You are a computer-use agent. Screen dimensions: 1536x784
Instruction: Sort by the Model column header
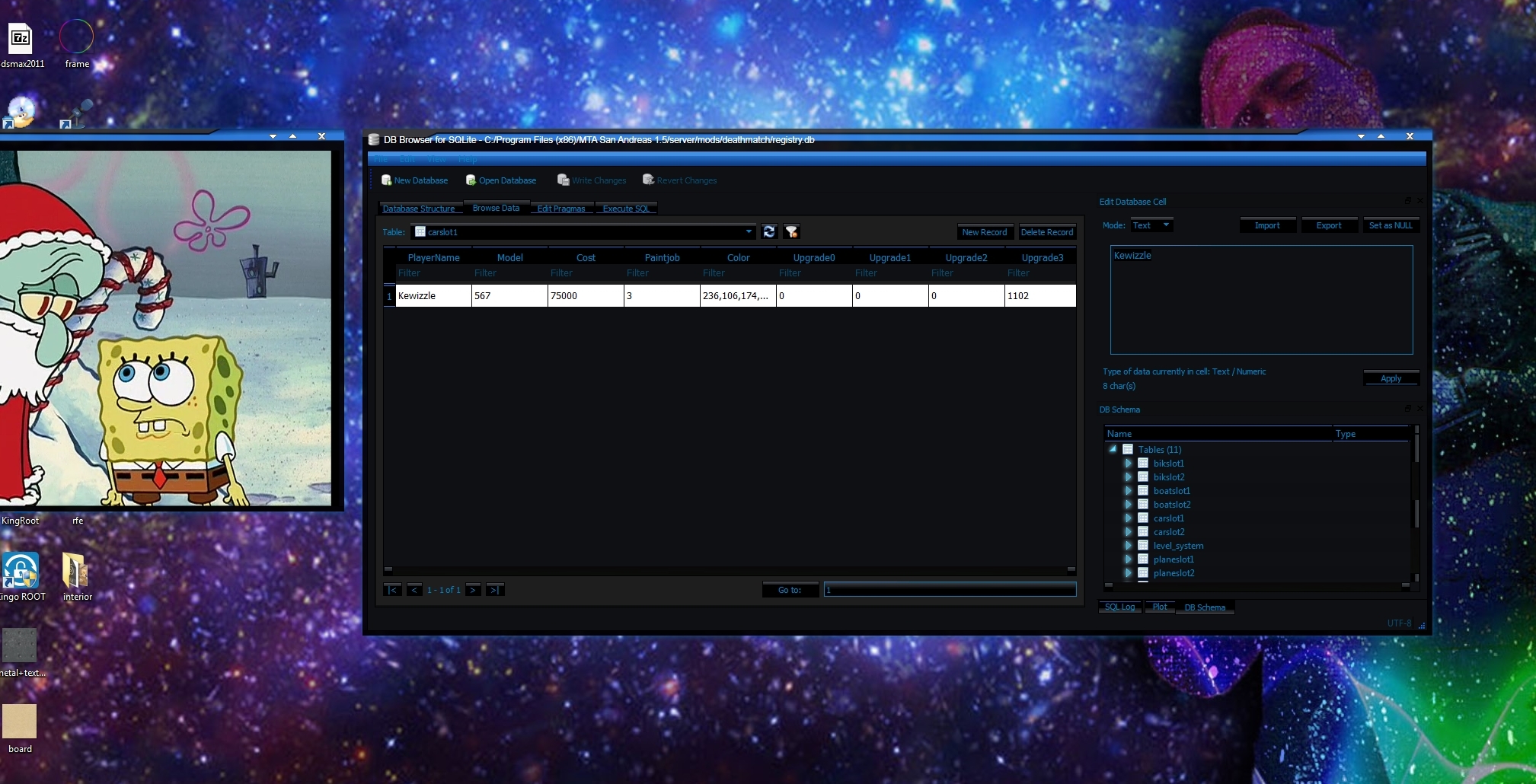pos(509,257)
